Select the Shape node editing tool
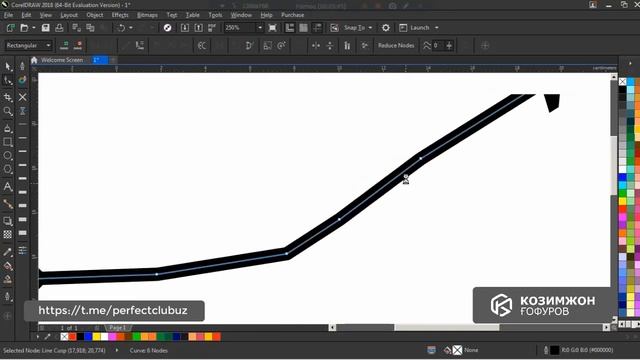Image resolution: width=640 pixels, height=360 pixels. (8, 80)
